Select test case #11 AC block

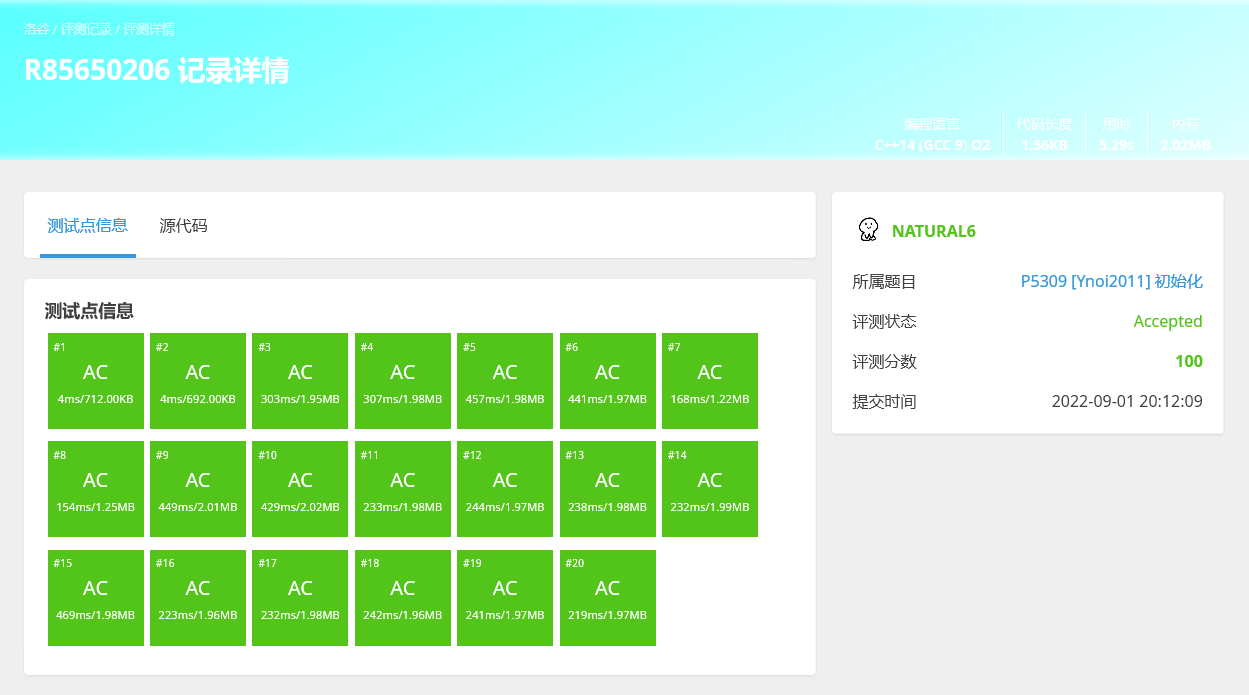(403, 489)
